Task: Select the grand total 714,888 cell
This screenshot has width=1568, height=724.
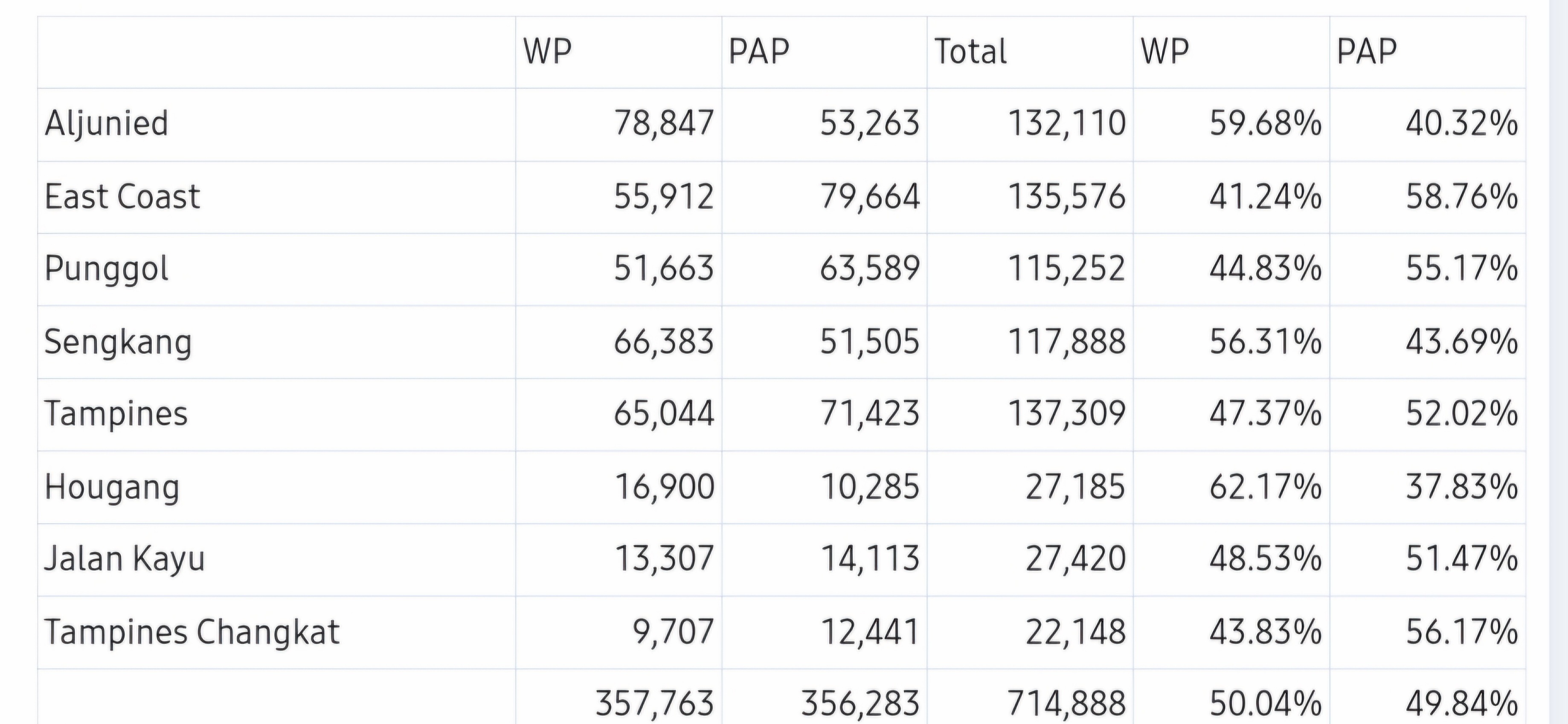Action: coord(1066,703)
